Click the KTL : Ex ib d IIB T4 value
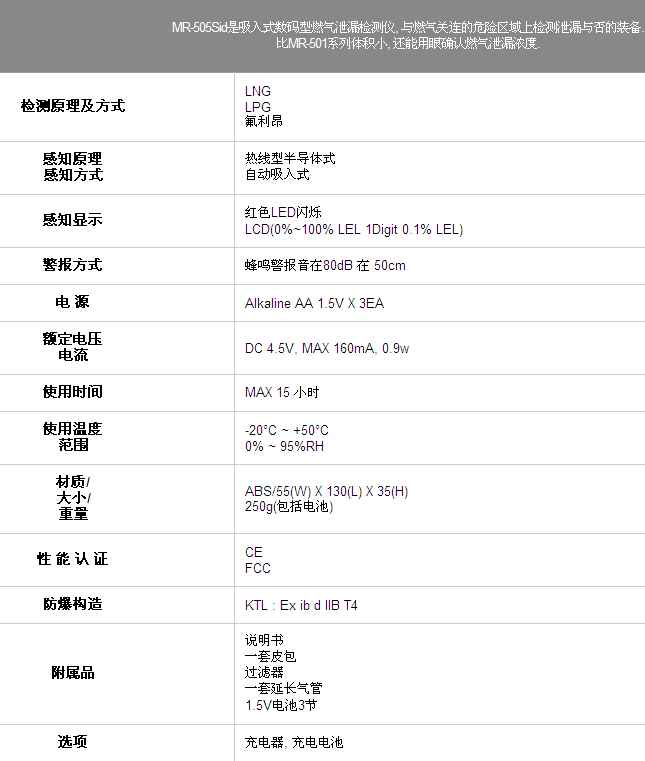 click(301, 606)
